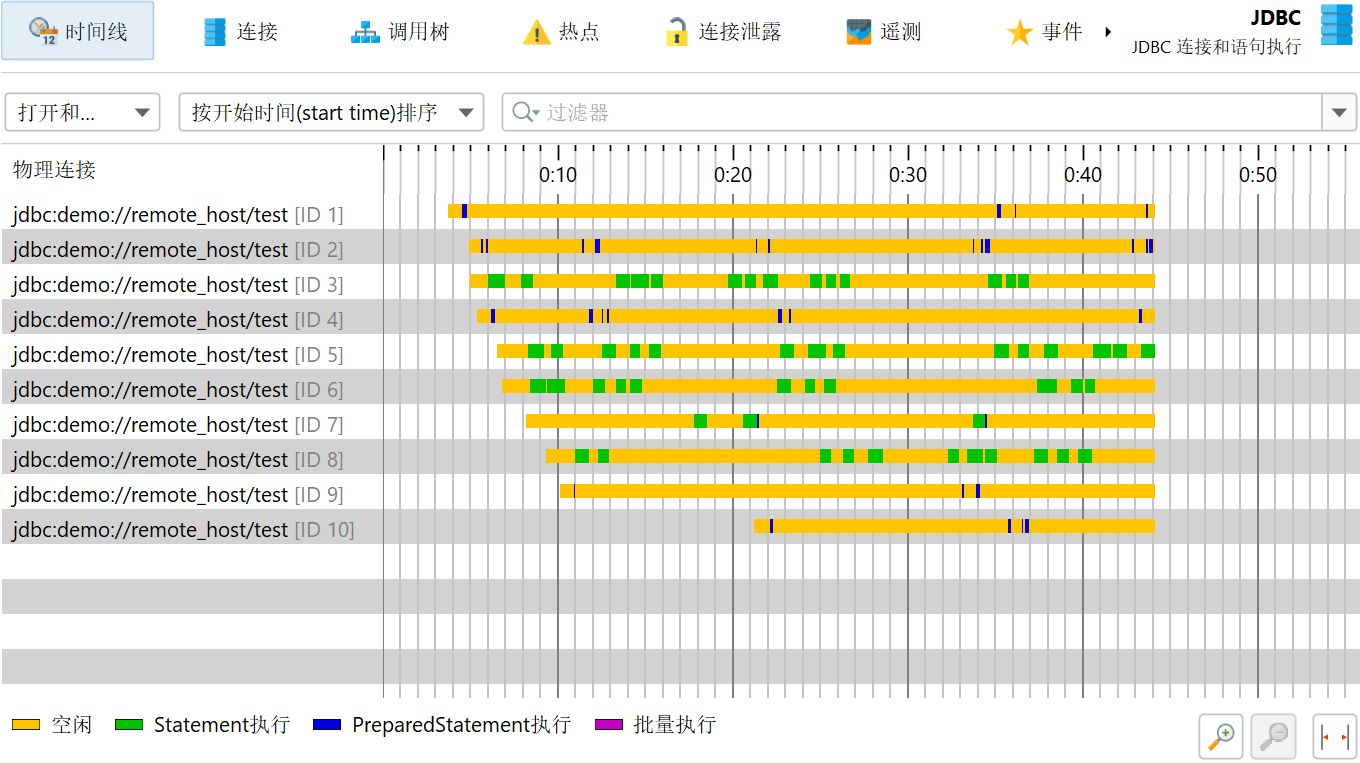The width and height of the screenshot is (1360, 763).
Task: Select connection row [ID 1]
Action: pos(680,214)
